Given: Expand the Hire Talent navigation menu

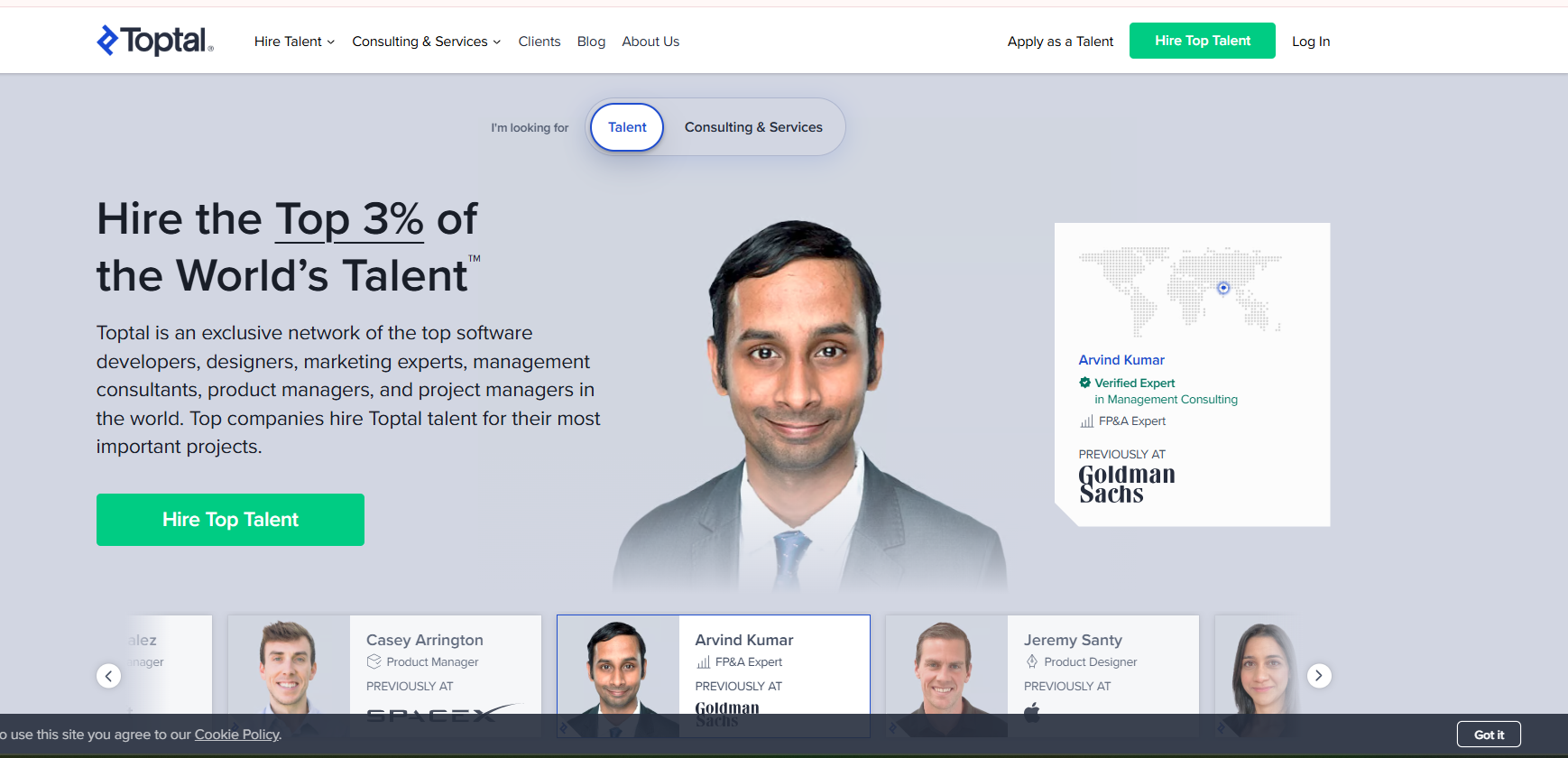Looking at the screenshot, I should pos(294,42).
